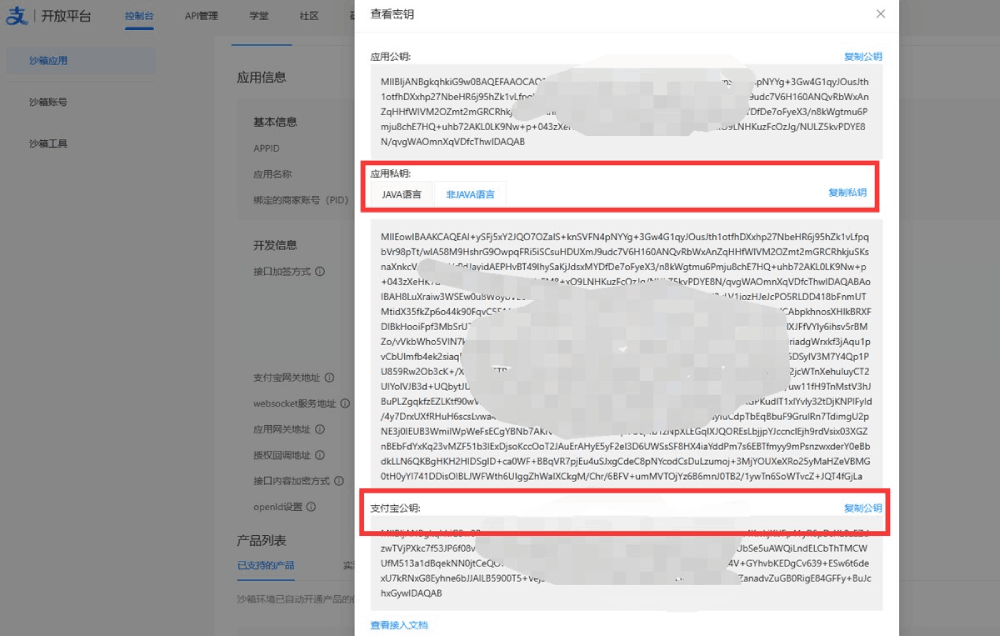Click the info icon next to 应用网关地址
Screen dimensions: 1000x636
[320, 429]
